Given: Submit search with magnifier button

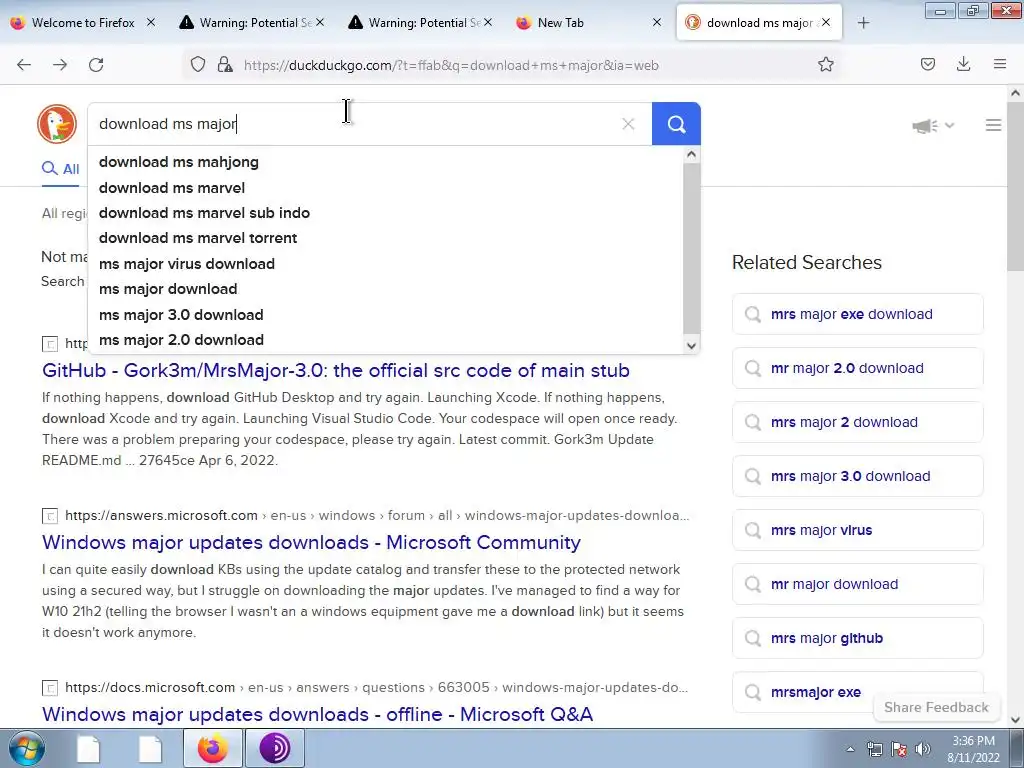Looking at the screenshot, I should point(676,124).
